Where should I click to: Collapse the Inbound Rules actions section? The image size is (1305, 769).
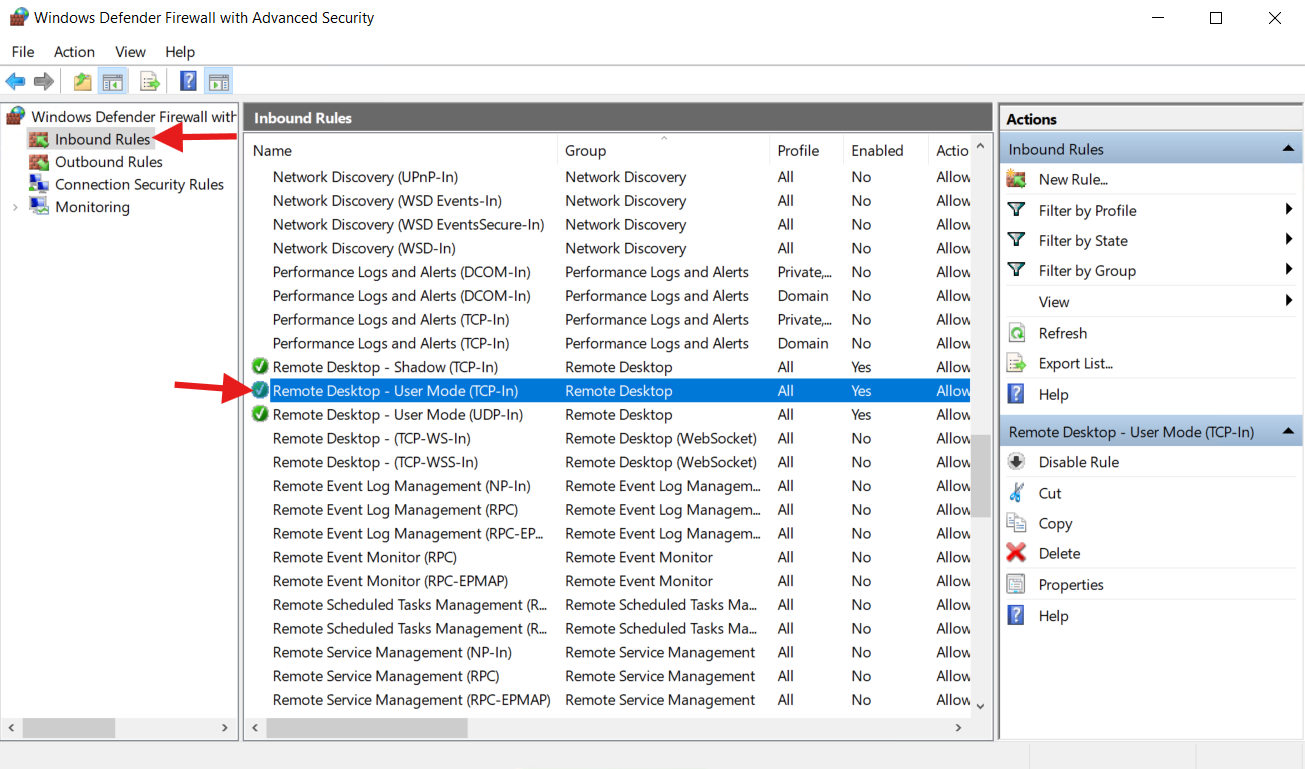[x=1288, y=149]
